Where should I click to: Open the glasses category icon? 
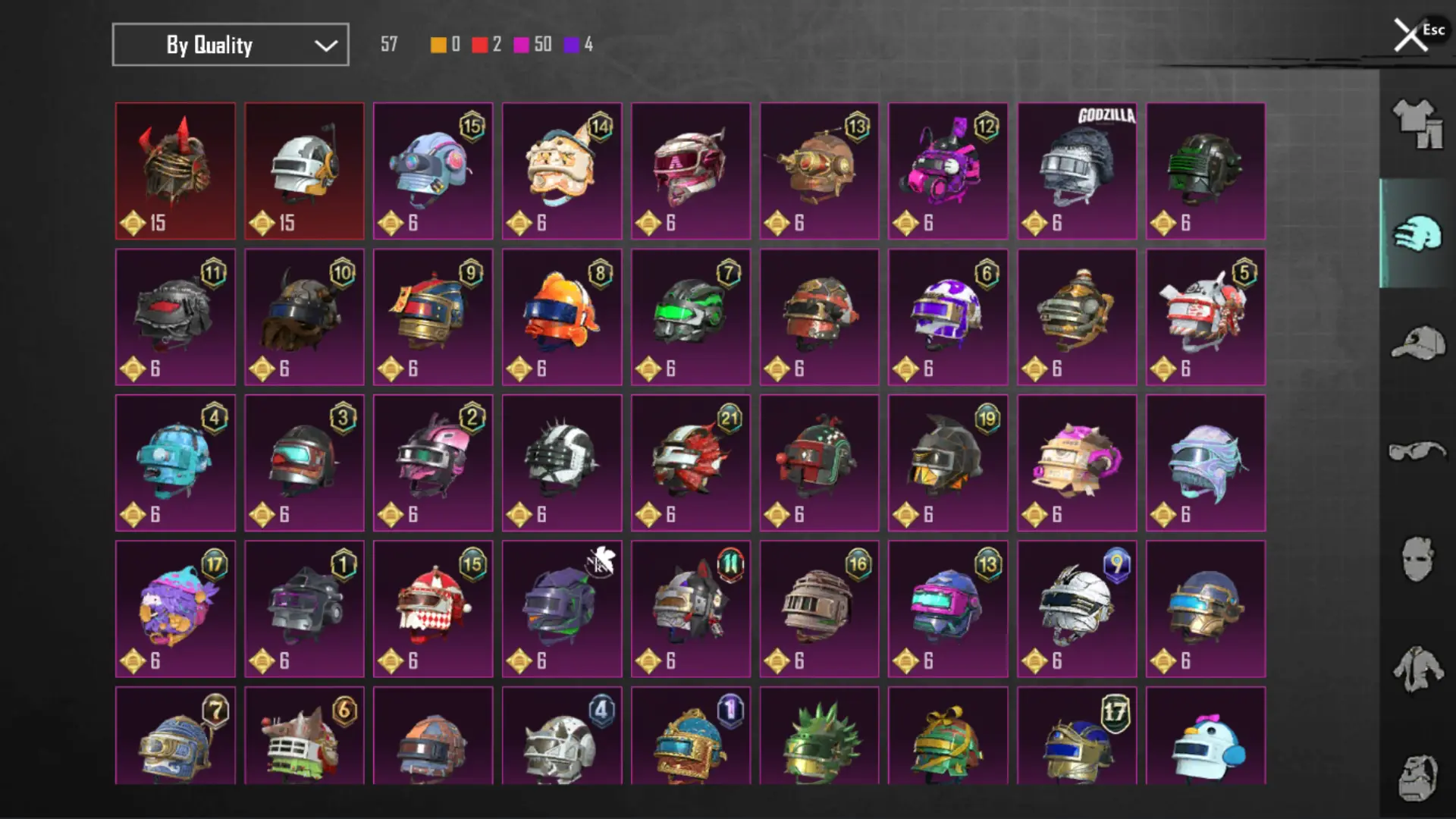1417,451
